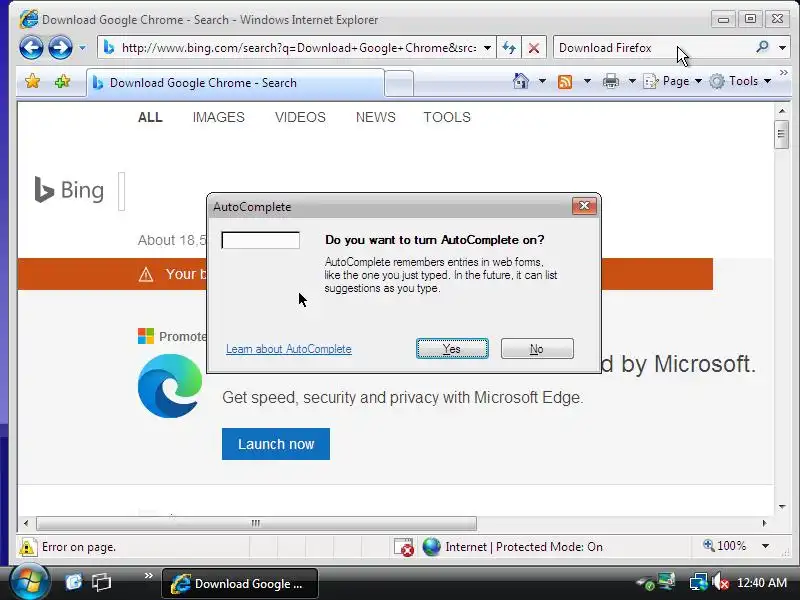Click the 12:40 AM clock
Screen dimensions: 800x600
coord(762,582)
